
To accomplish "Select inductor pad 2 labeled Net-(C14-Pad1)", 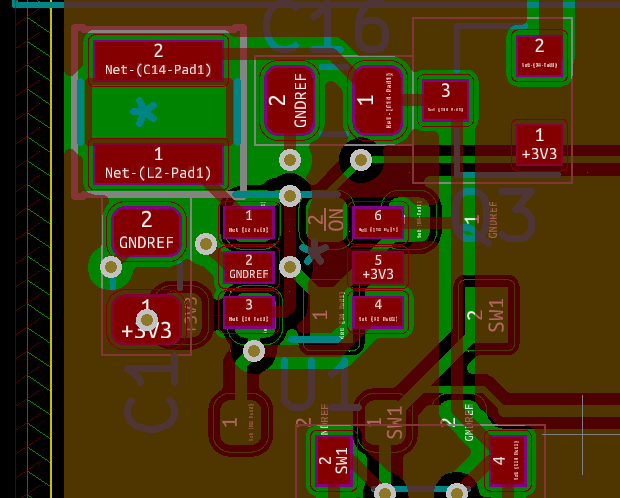I will click(x=158, y=60).
